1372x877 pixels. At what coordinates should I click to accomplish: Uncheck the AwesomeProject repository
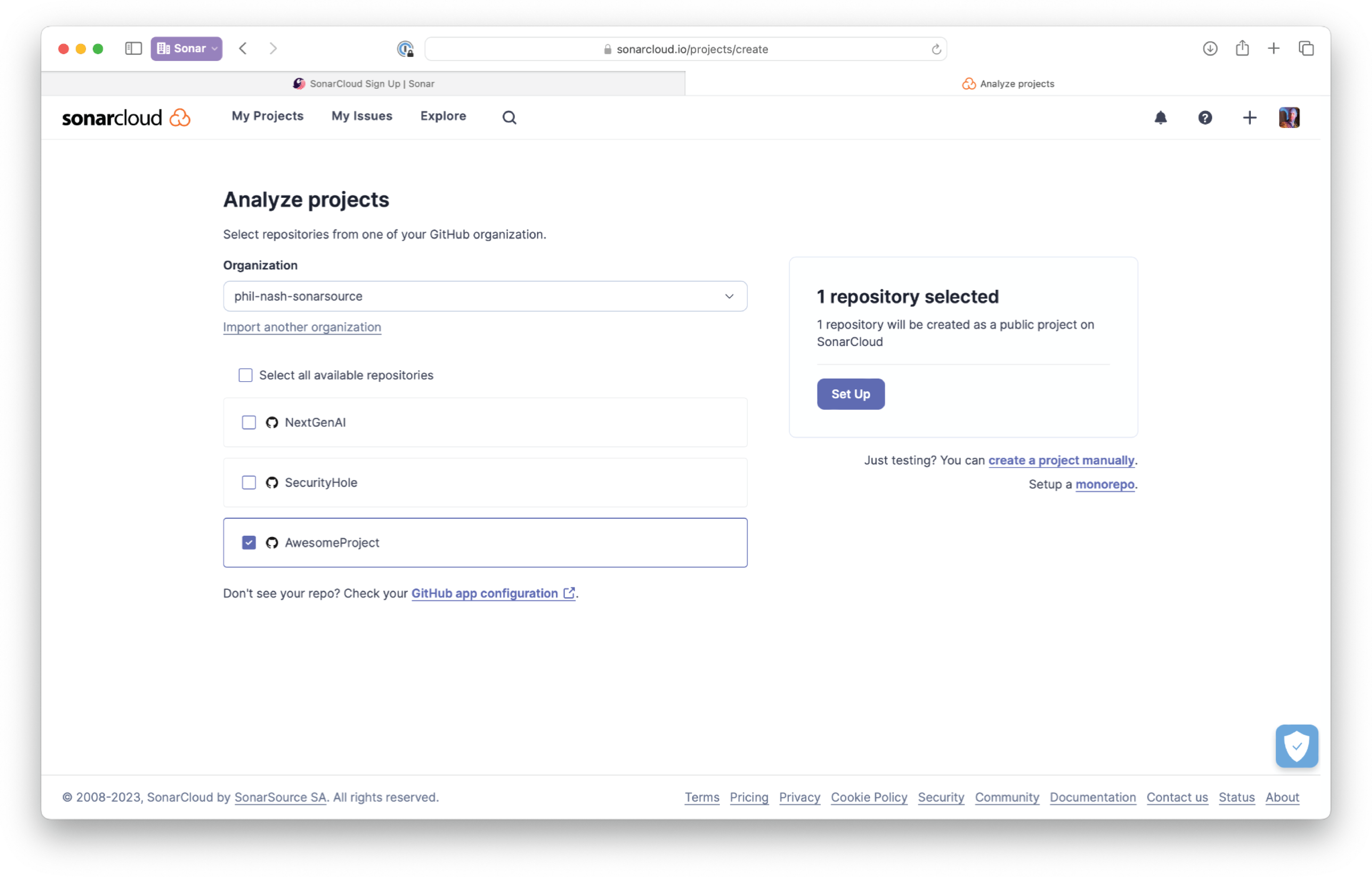click(x=249, y=543)
